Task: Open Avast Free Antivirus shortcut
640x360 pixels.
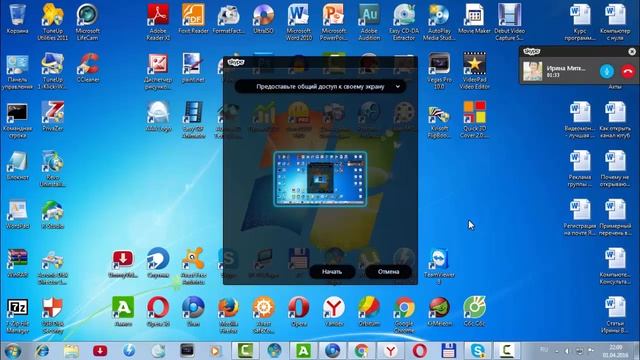Action: 193,266
